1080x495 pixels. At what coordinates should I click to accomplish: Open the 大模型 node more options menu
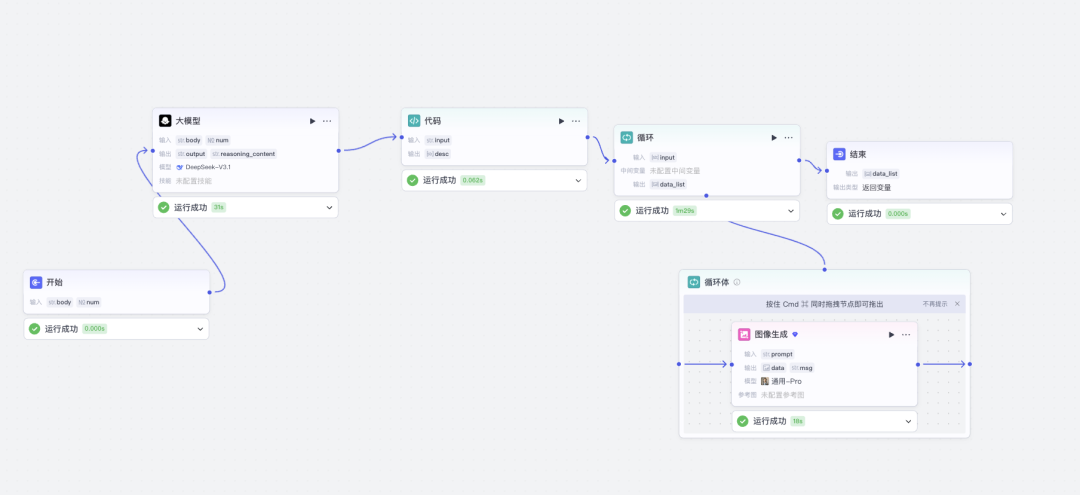[327, 121]
